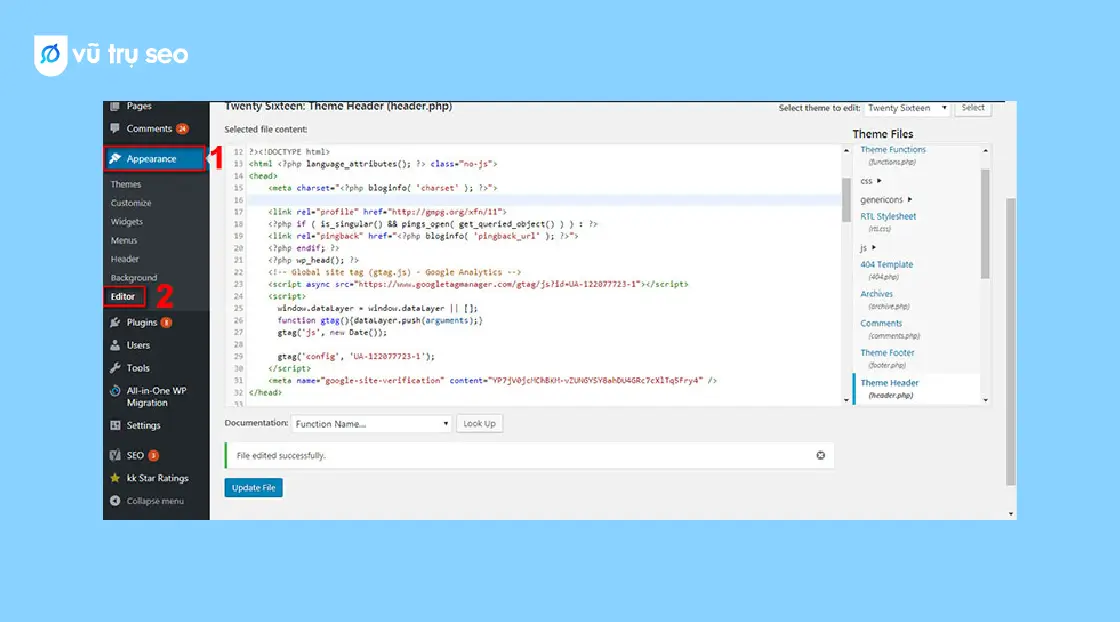Click the Appearance paintbrush icon

click(x=115, y=159)
